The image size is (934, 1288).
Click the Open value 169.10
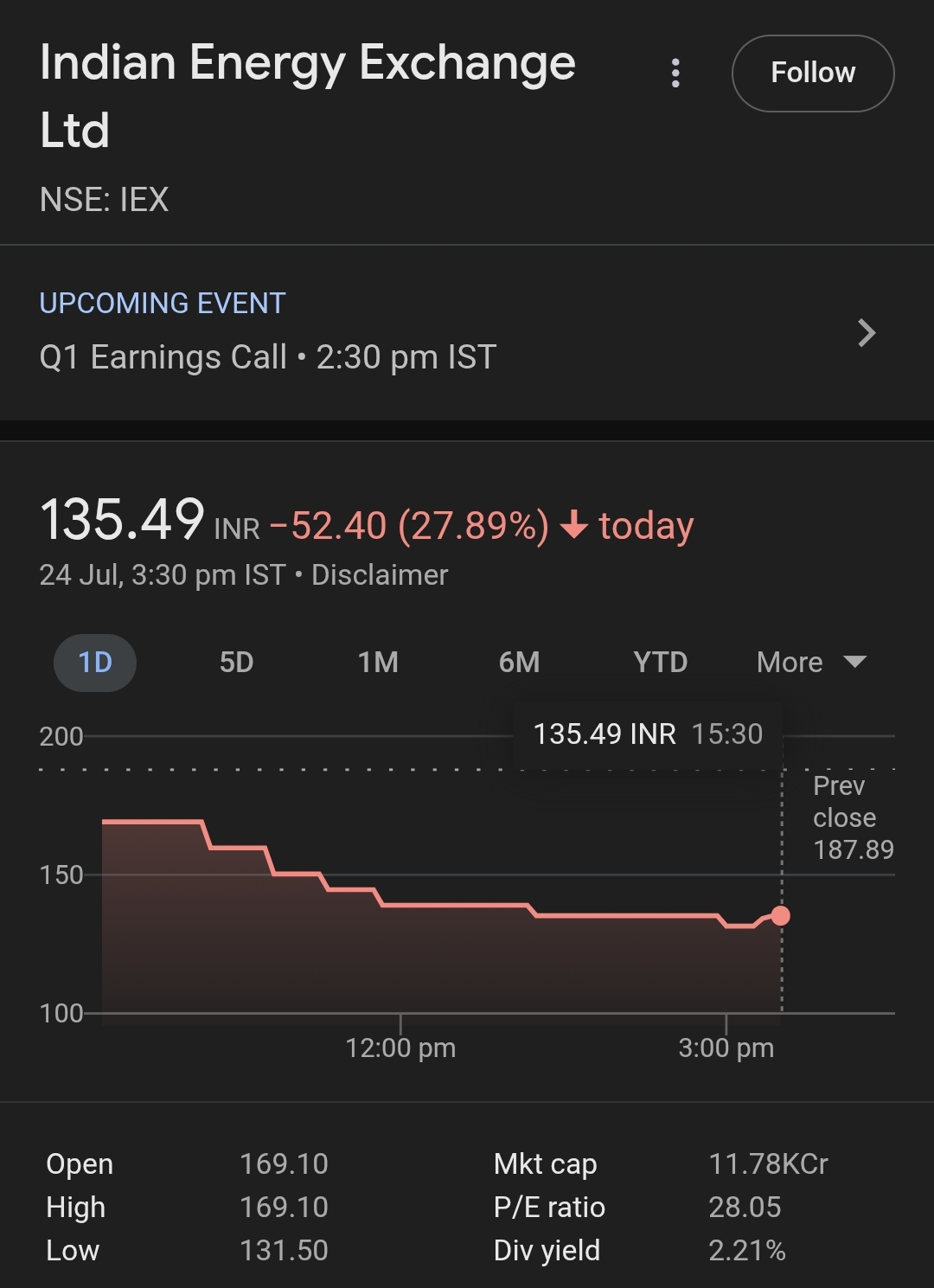pos(284,1164)
